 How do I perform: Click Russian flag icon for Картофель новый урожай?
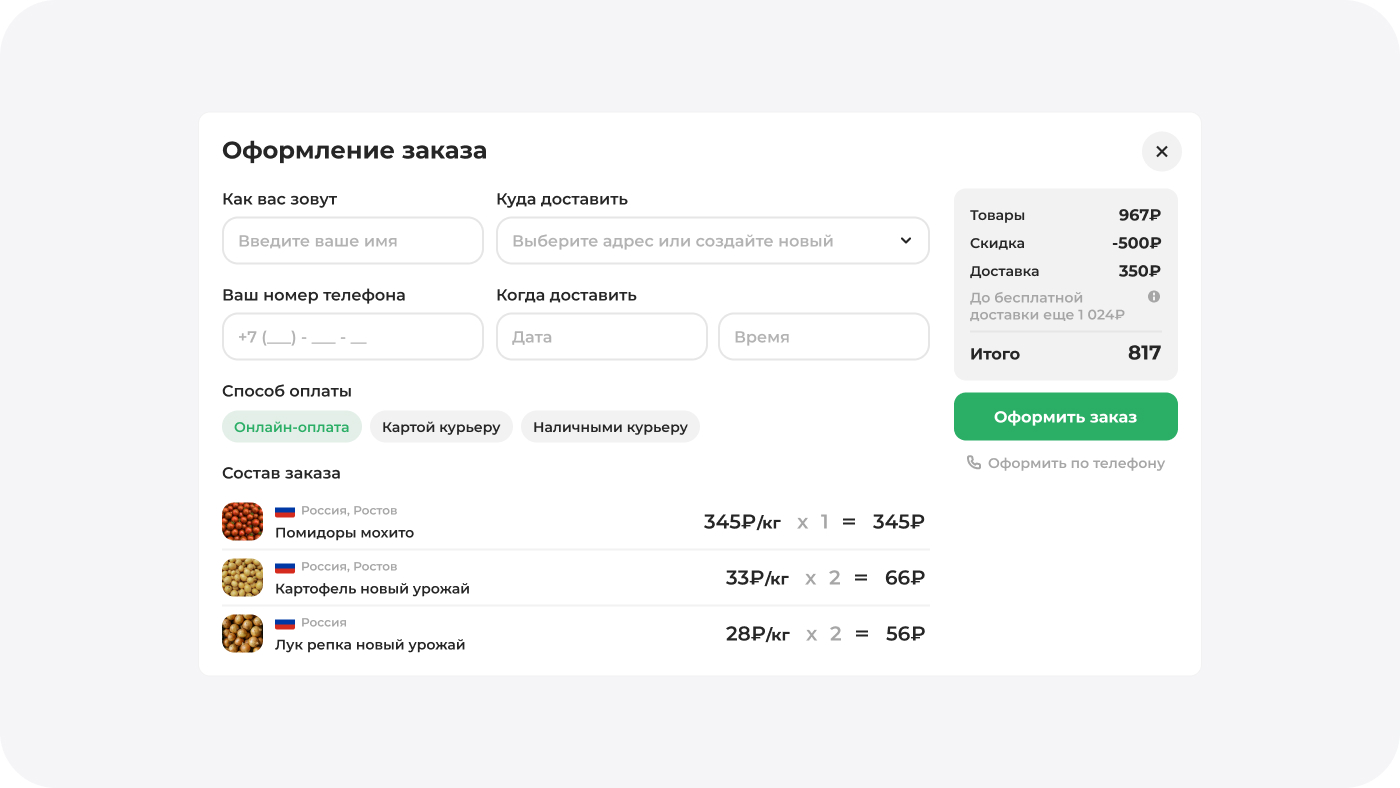(285, 567)
